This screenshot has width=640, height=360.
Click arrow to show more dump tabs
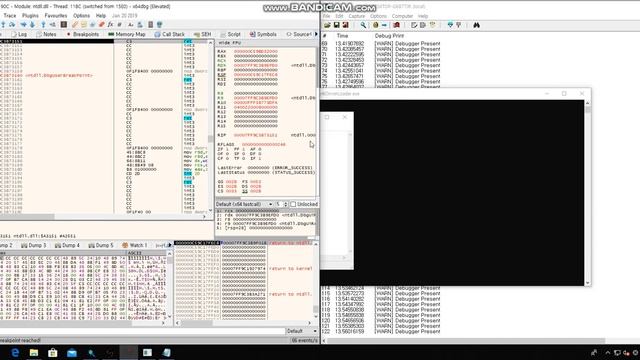pos(170,245)
